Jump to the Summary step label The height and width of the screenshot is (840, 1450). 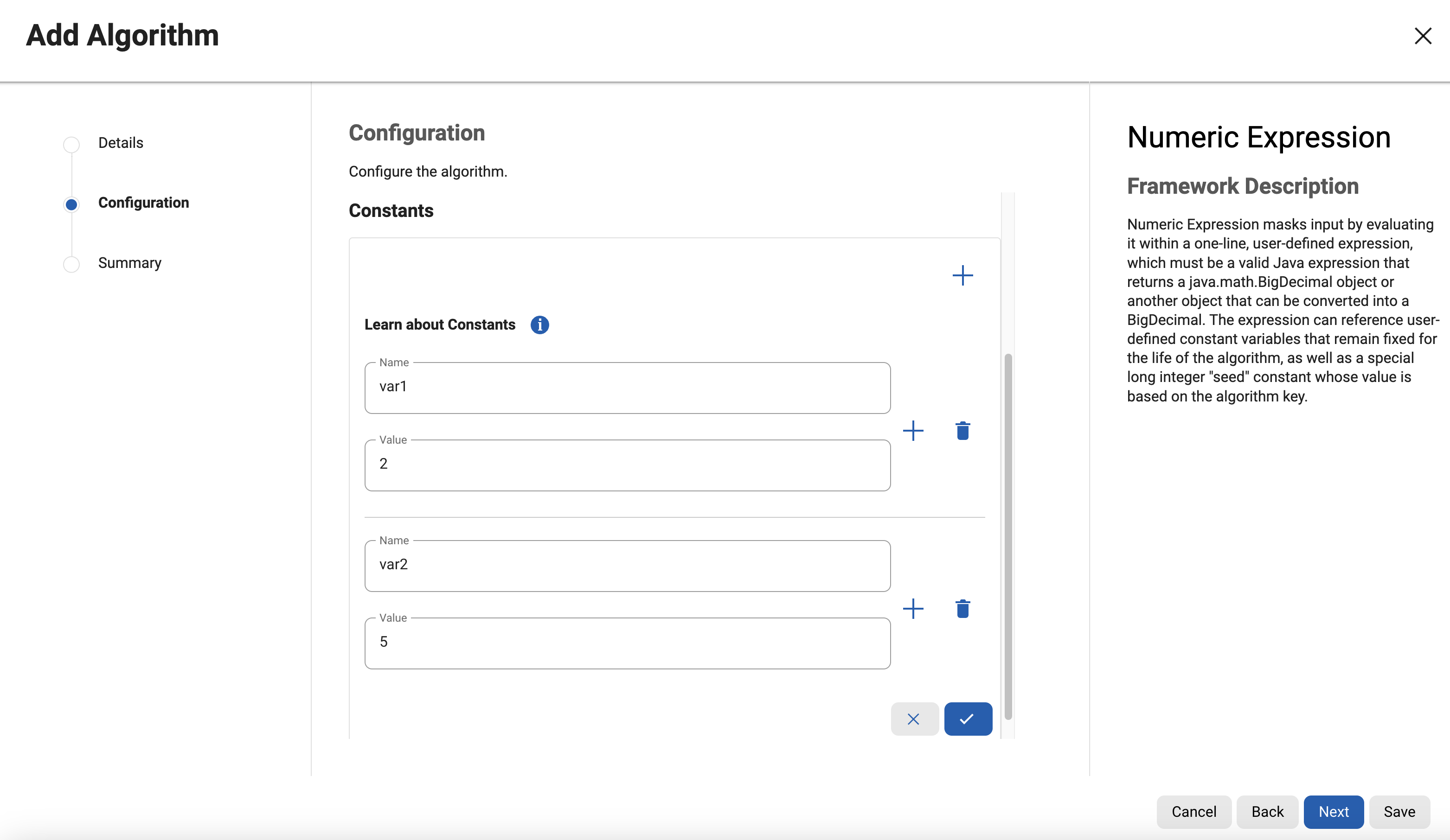point(129,263)
